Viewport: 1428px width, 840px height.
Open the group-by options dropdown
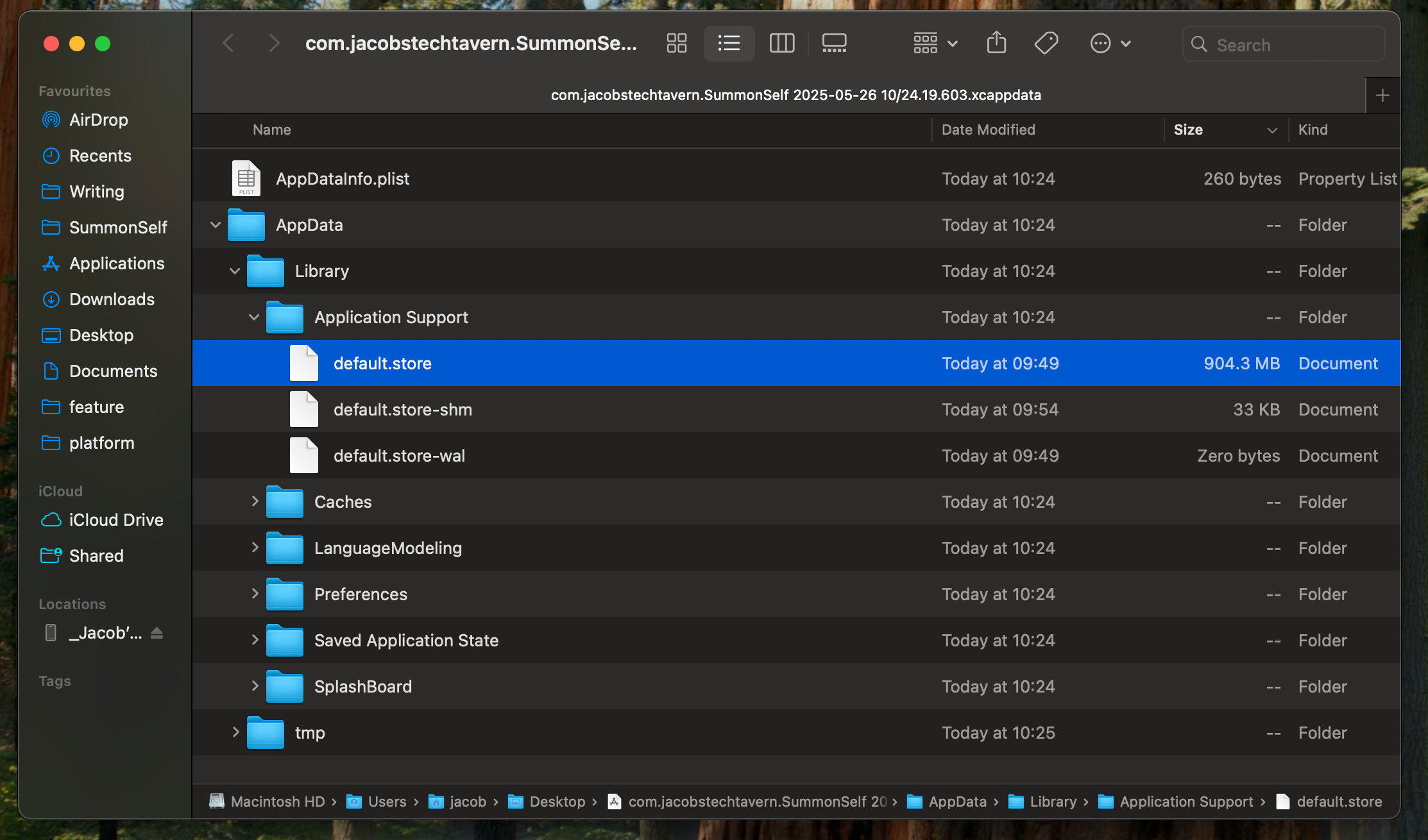(x=935, y=44)
